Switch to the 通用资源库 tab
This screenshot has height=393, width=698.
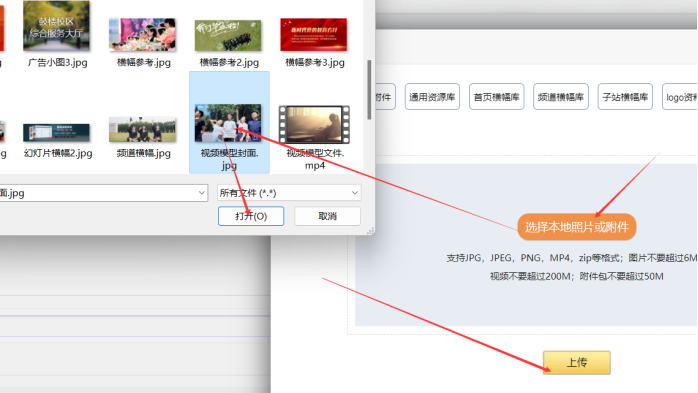[432, 97]
